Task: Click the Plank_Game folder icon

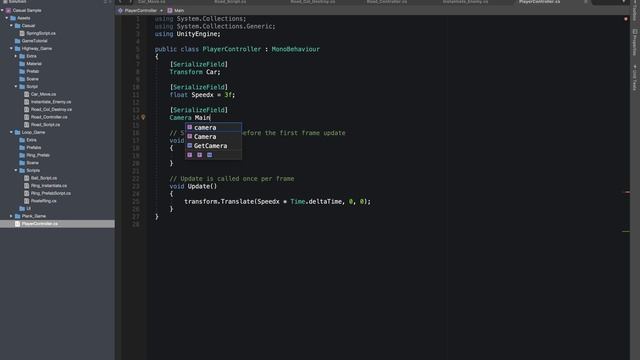Action: (18, 216)
